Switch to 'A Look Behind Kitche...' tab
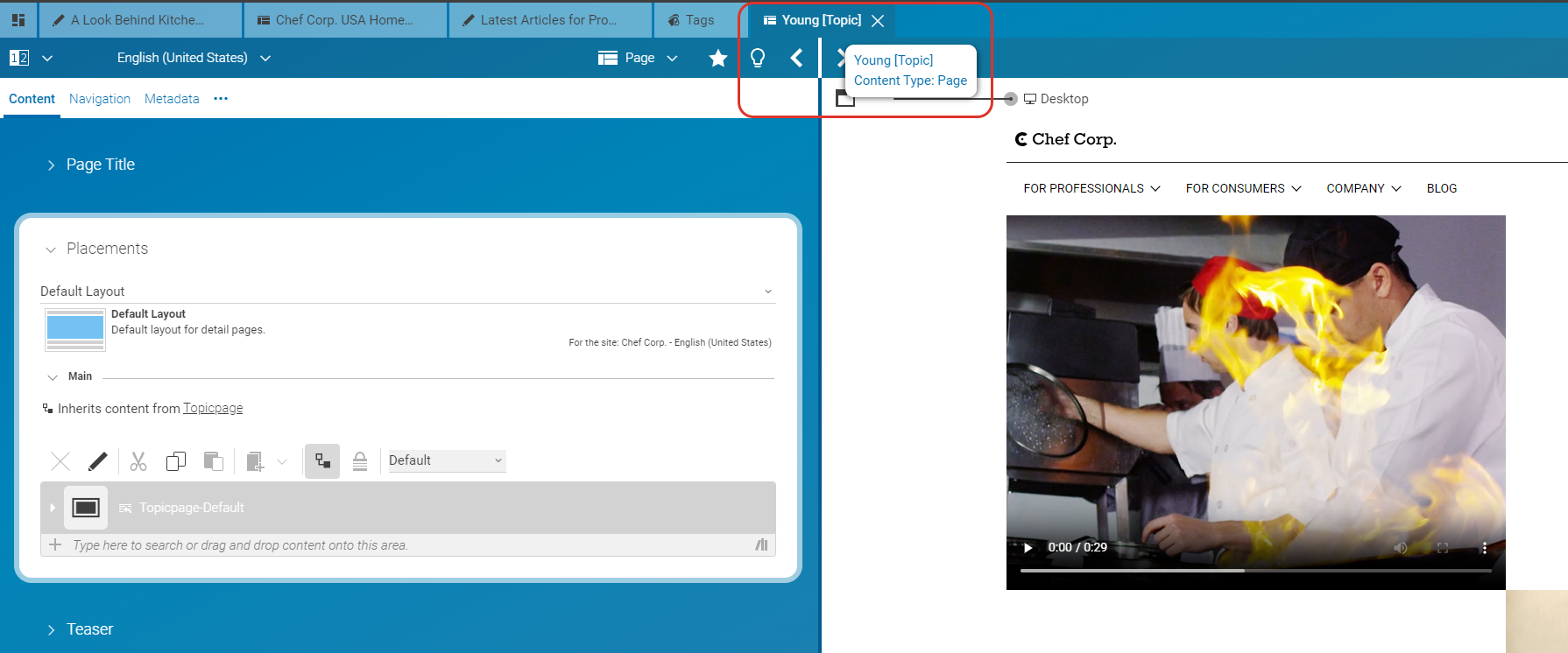This screenshot has width=1568, height=653. [x=140, y=19]
